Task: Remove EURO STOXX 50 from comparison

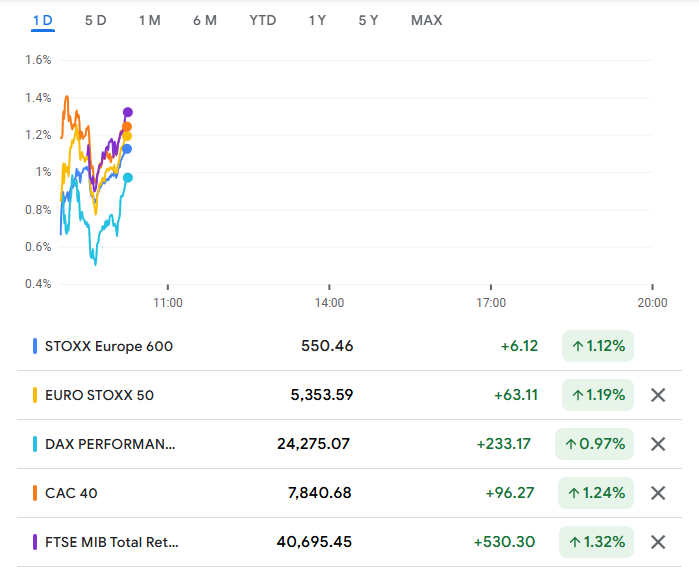Action: pyautogui.click(x=658, y=395)
